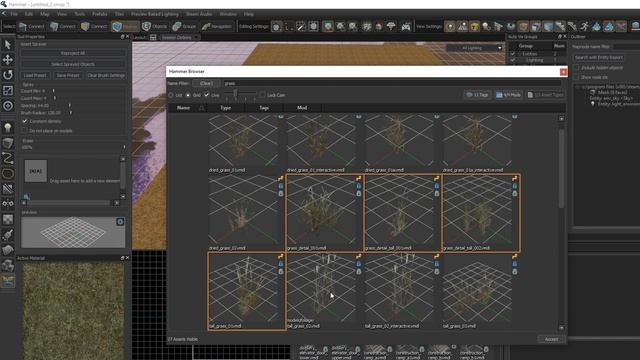Toggle the Entities group visibility checkmark
The width and height of the screenshot is (640, 360).
[513, 53]
